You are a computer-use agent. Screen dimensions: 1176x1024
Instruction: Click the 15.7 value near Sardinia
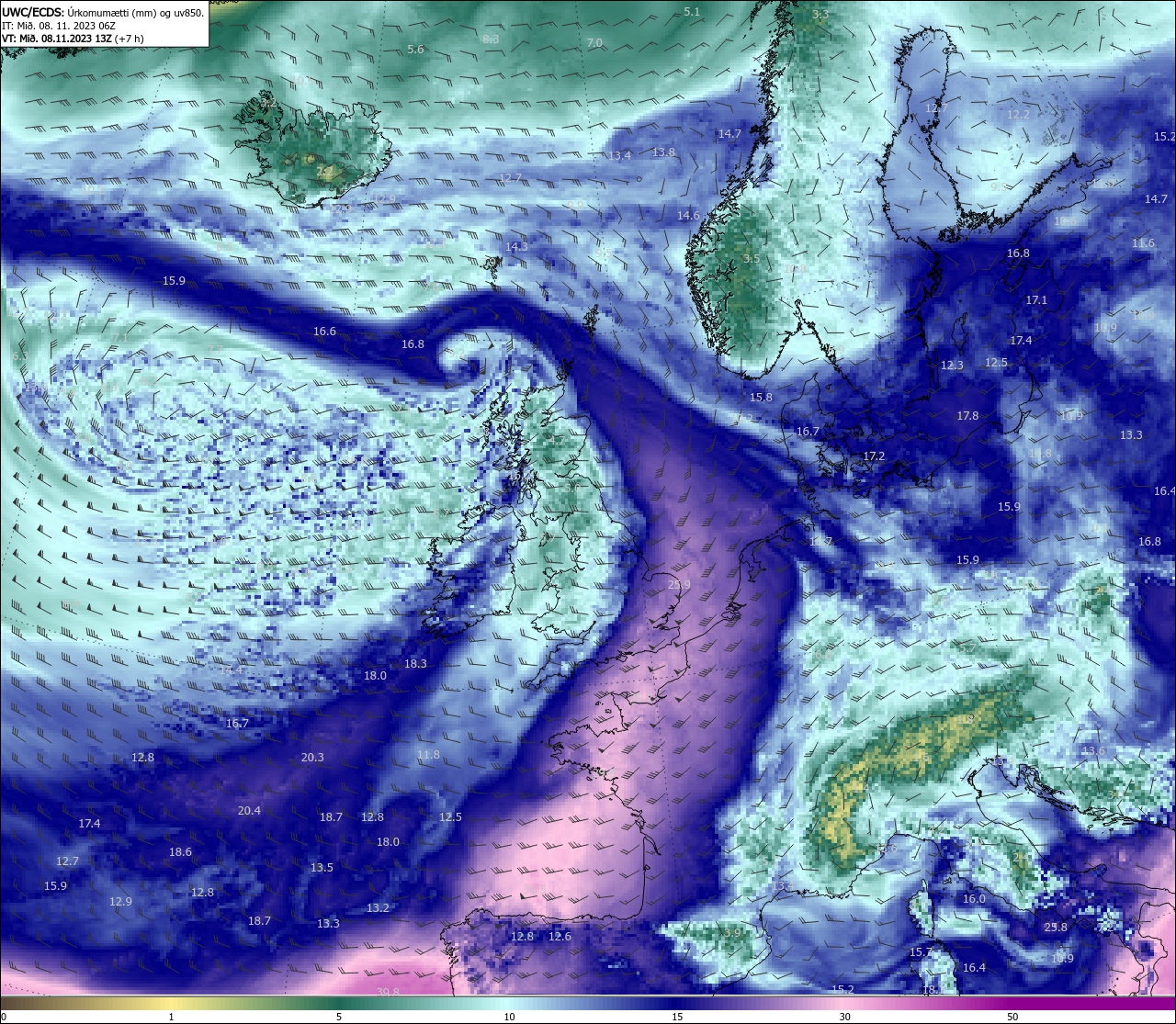pos(921,953)
